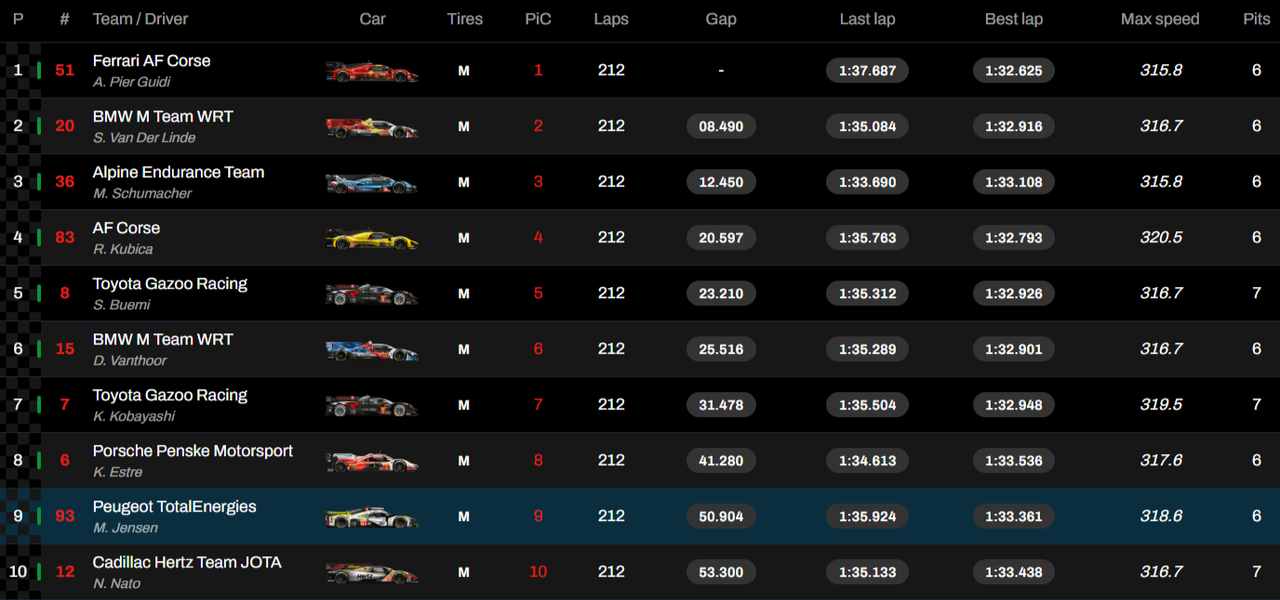Screen dimensions: 1280x600
Task: Click the 1:34.613 last lap badge for Porsche
Action: 867,461
